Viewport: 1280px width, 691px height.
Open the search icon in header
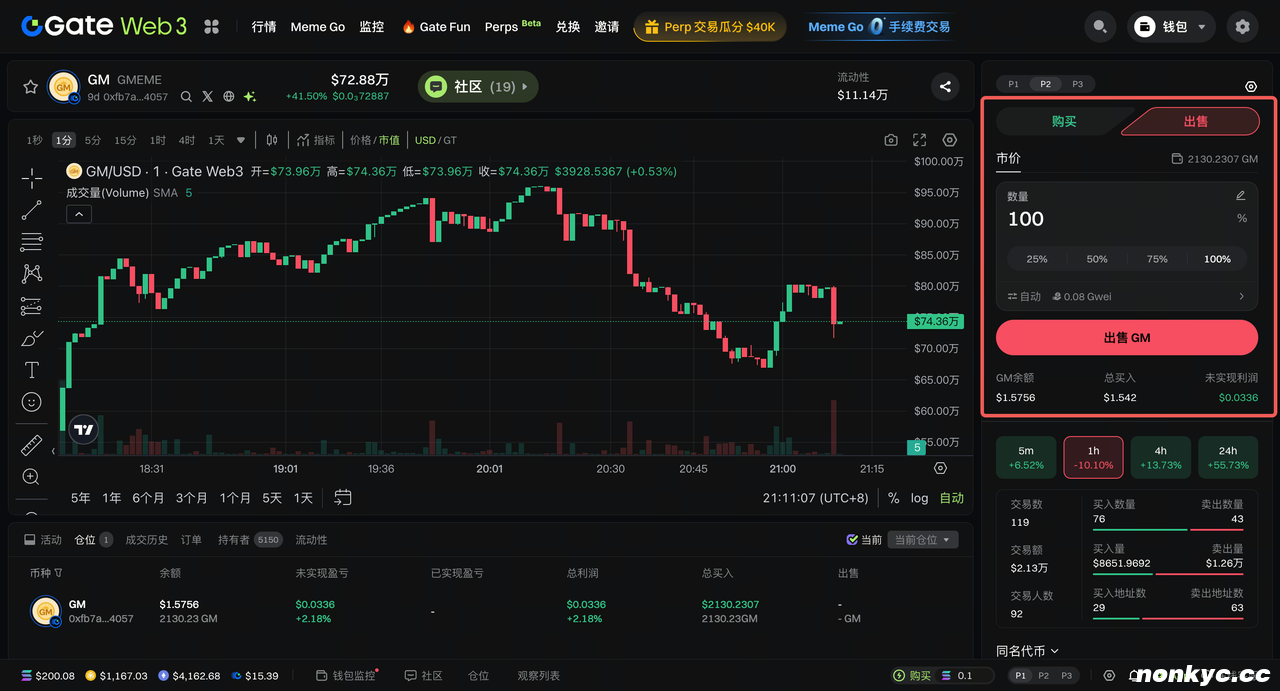[1100, 27]
